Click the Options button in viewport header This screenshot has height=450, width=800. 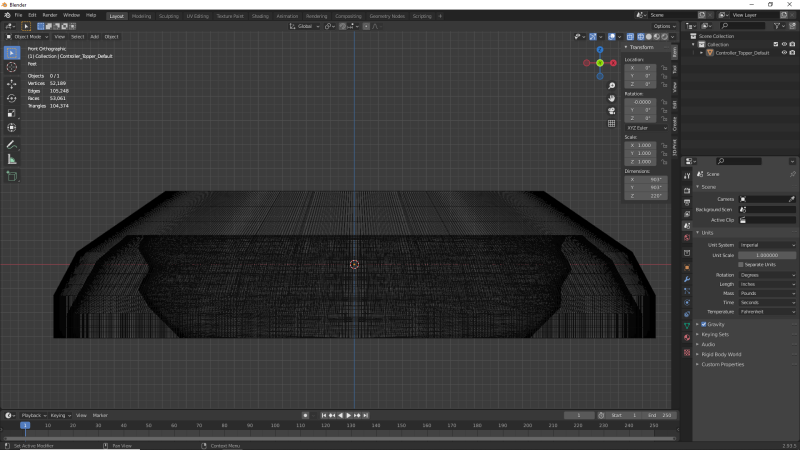661,26
